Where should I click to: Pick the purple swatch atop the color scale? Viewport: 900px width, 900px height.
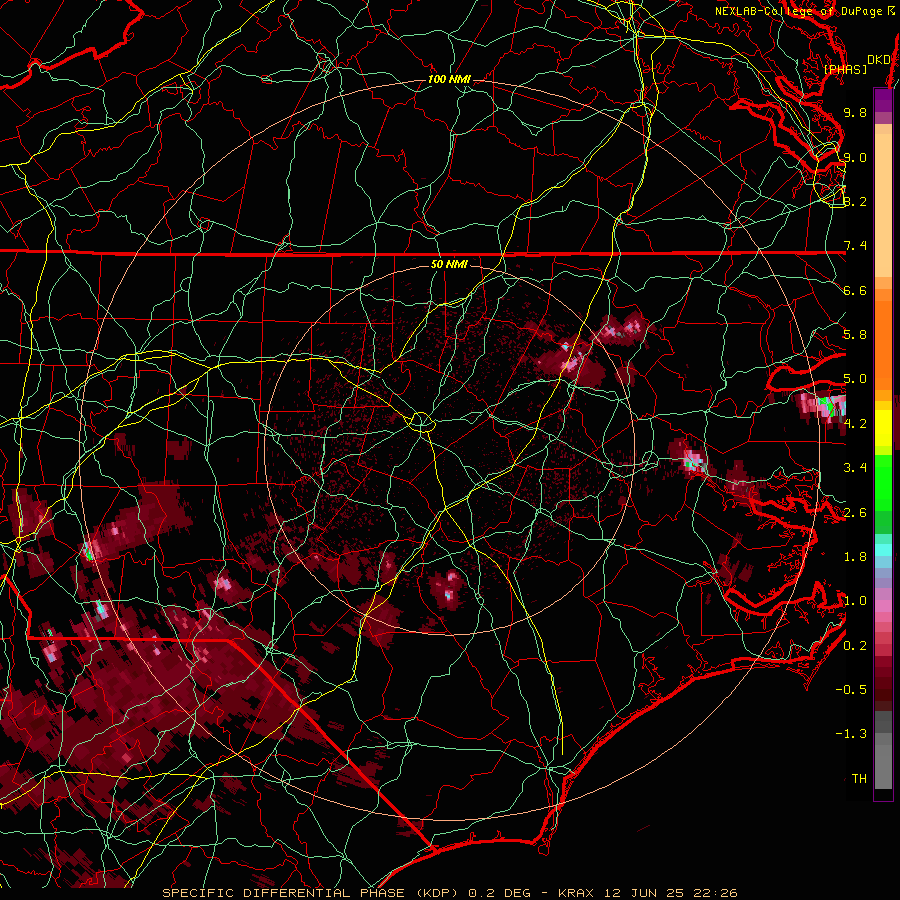coord(883,100)
